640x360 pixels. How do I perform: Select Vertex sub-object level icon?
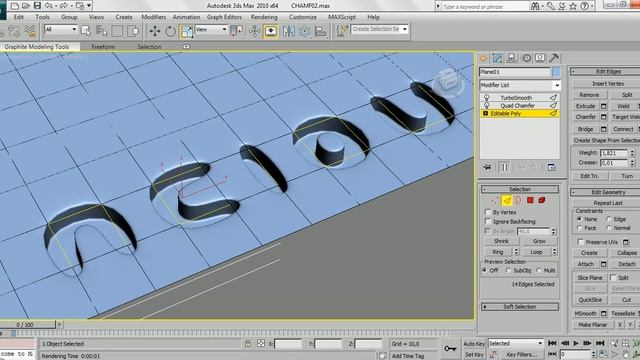coord(495,200)
